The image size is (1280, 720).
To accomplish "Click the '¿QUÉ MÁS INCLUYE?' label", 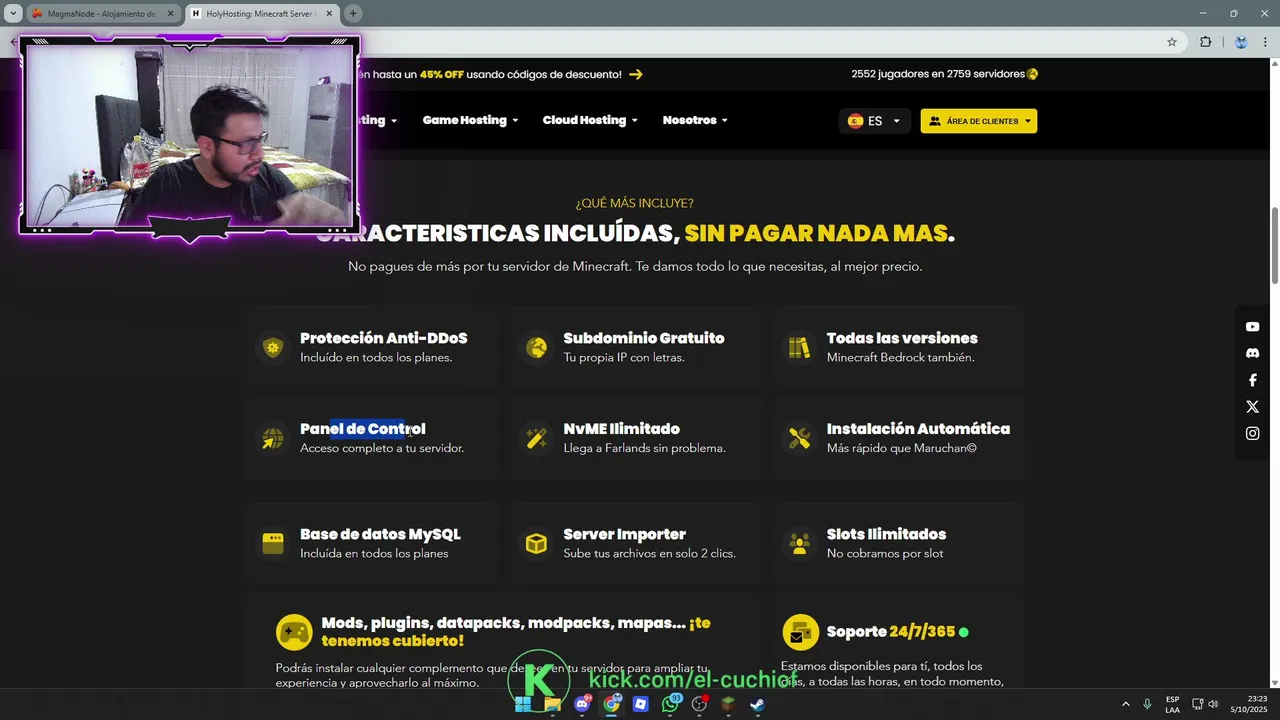I will click(x=634, y=203).
